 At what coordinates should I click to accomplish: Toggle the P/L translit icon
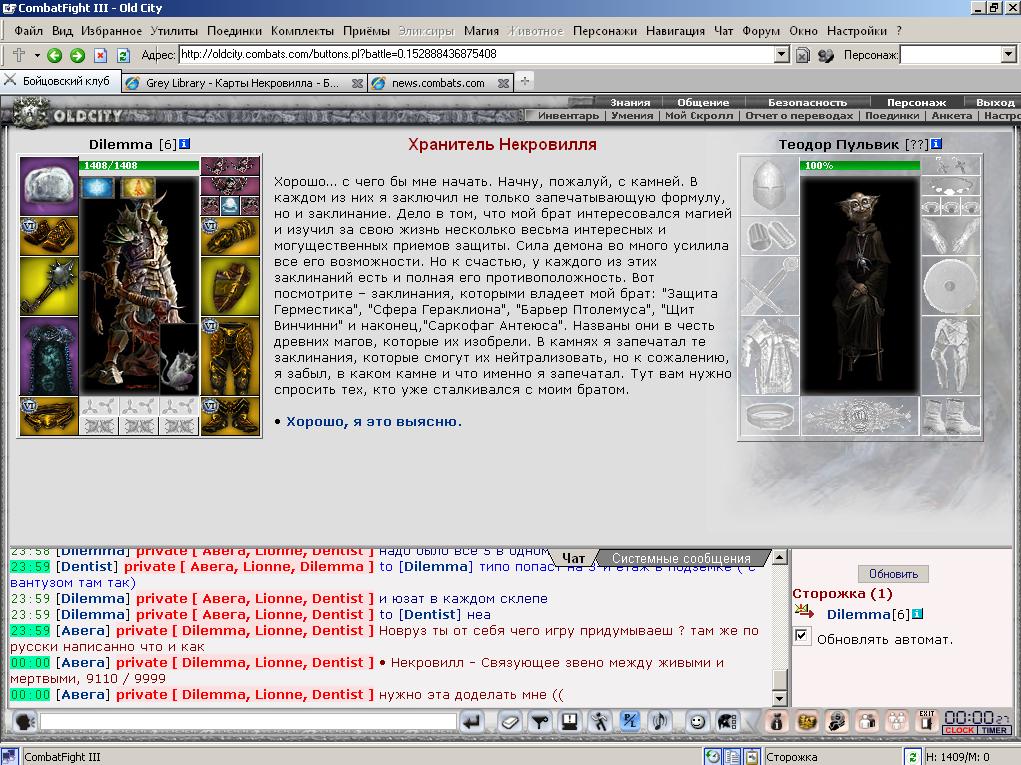(x=630, y=721)
